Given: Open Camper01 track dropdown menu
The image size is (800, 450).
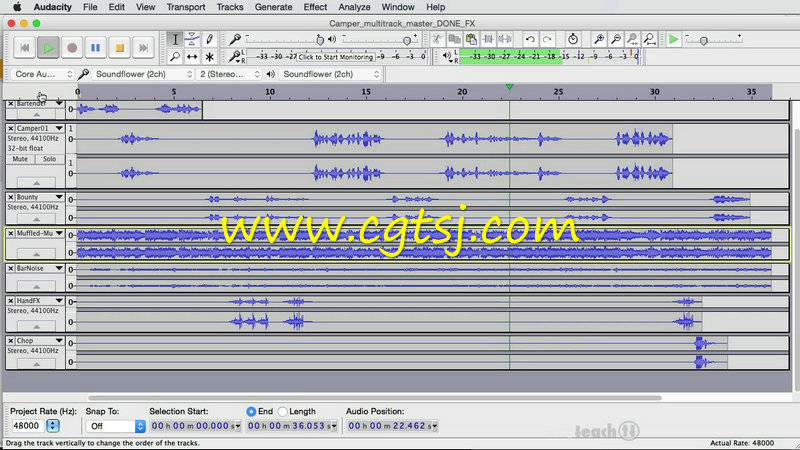Looking at the screenshot, I should click(x=59, y=128).
